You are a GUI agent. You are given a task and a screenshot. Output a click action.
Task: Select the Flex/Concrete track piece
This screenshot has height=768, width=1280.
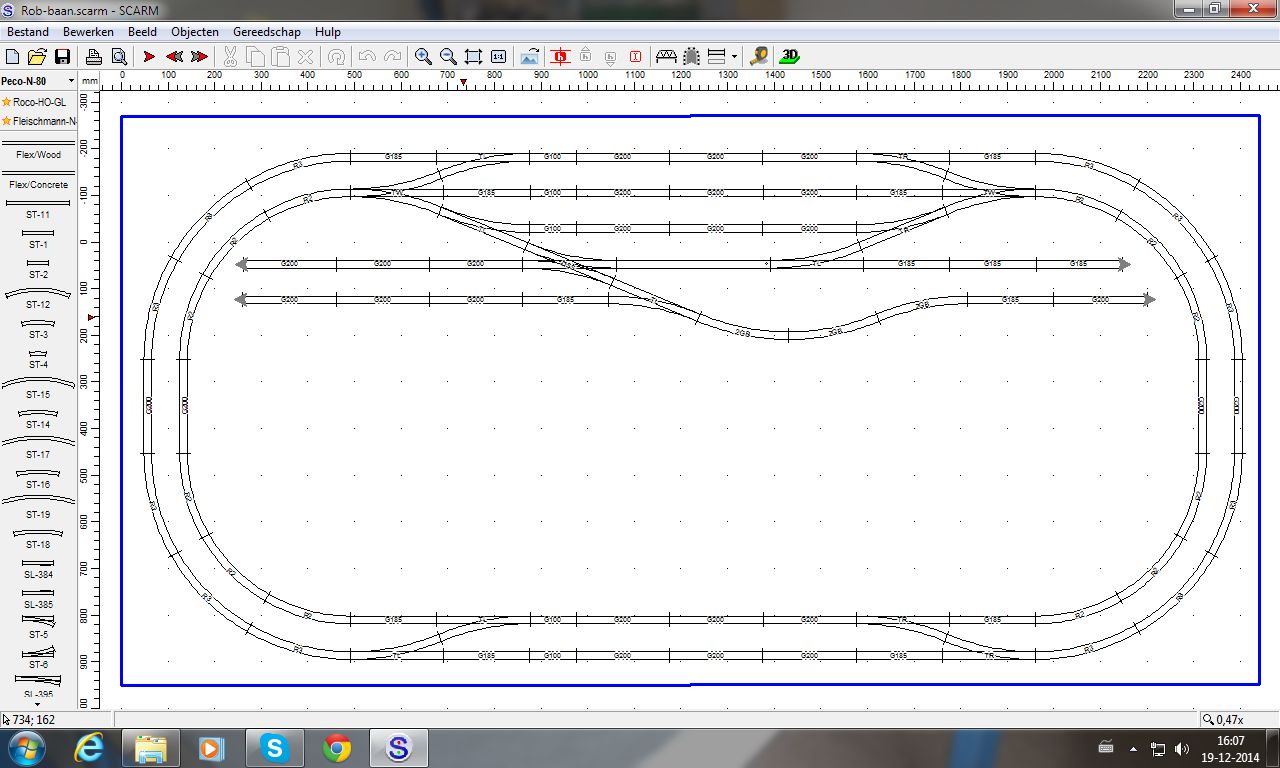[x=38, y=181]
